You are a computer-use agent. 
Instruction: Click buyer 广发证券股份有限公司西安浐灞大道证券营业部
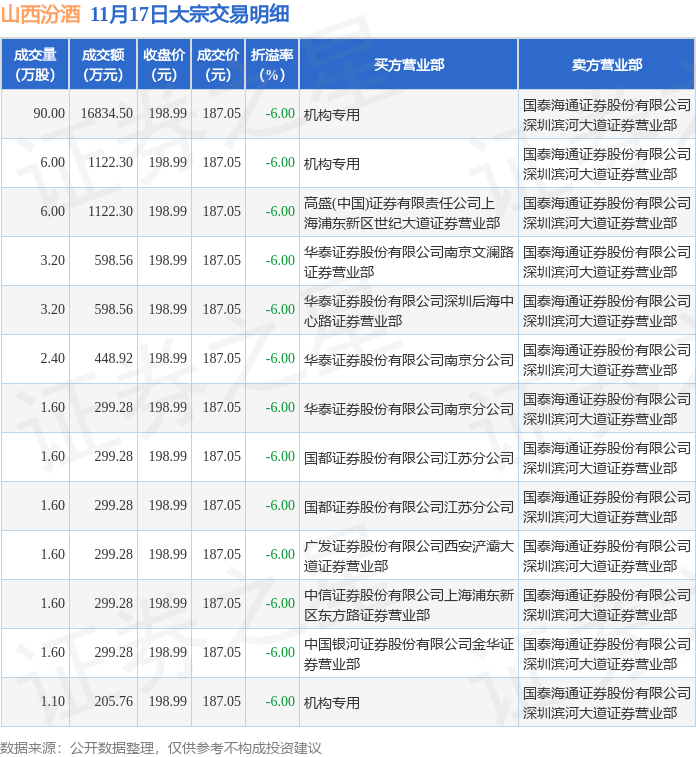(x=409, y=556)
